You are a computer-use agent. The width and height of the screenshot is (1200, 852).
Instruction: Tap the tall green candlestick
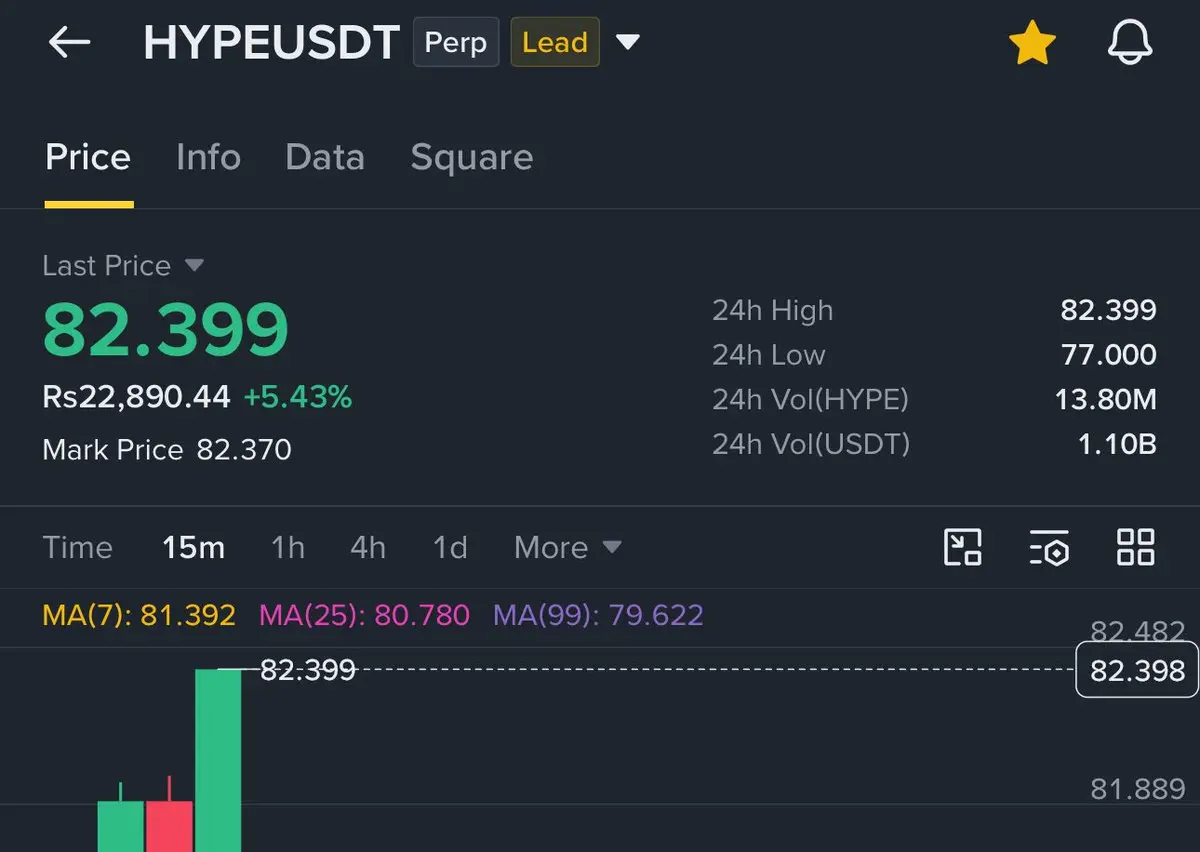(218, 760)
